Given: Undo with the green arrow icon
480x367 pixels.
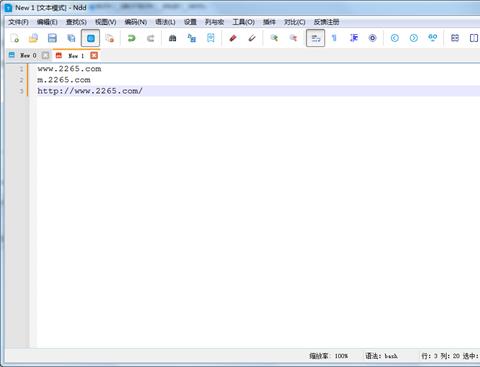Looking at the screenshot, I should [132, 38].
